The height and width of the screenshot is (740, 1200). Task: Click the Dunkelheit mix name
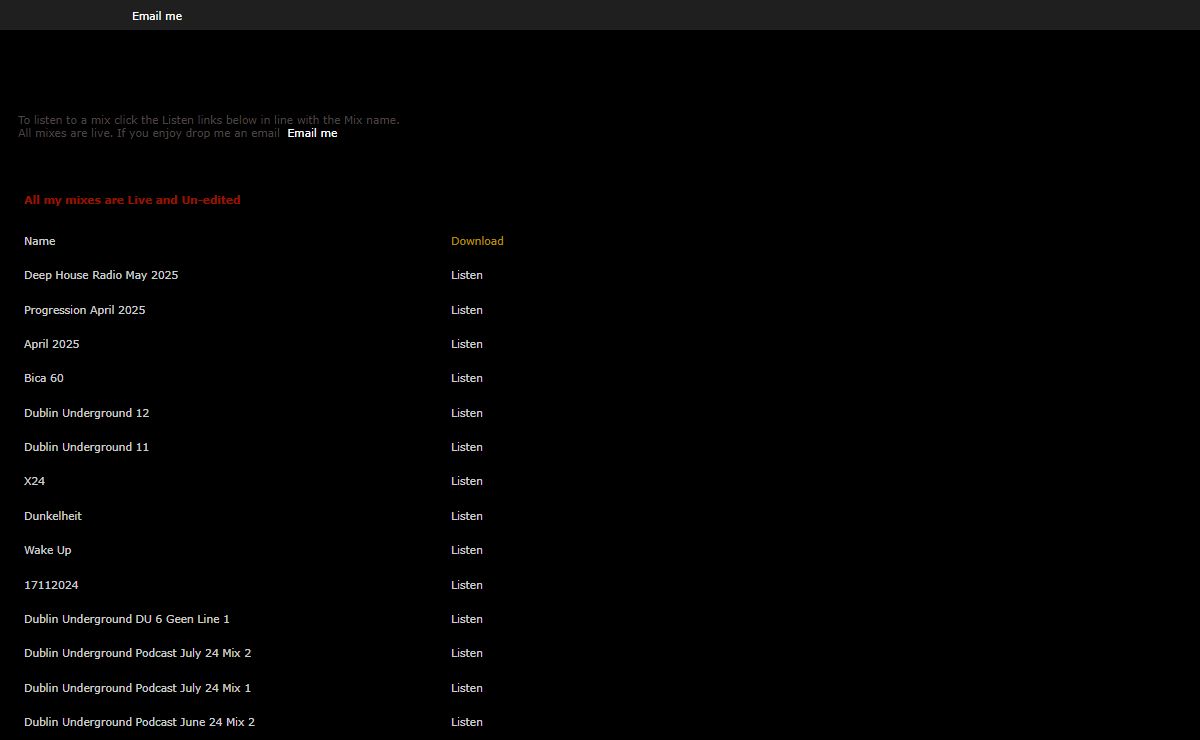click(x=53, y=516)
